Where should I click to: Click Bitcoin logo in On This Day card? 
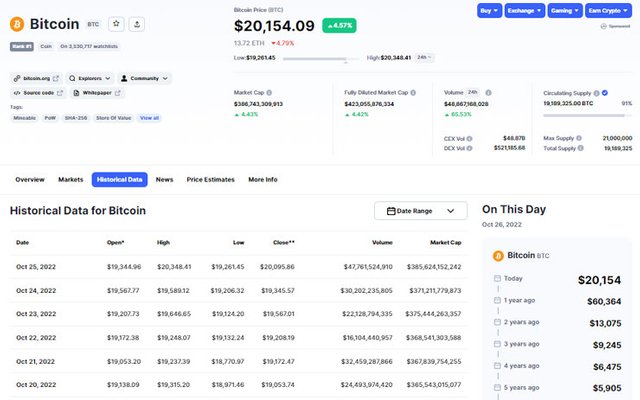(498, 256)
